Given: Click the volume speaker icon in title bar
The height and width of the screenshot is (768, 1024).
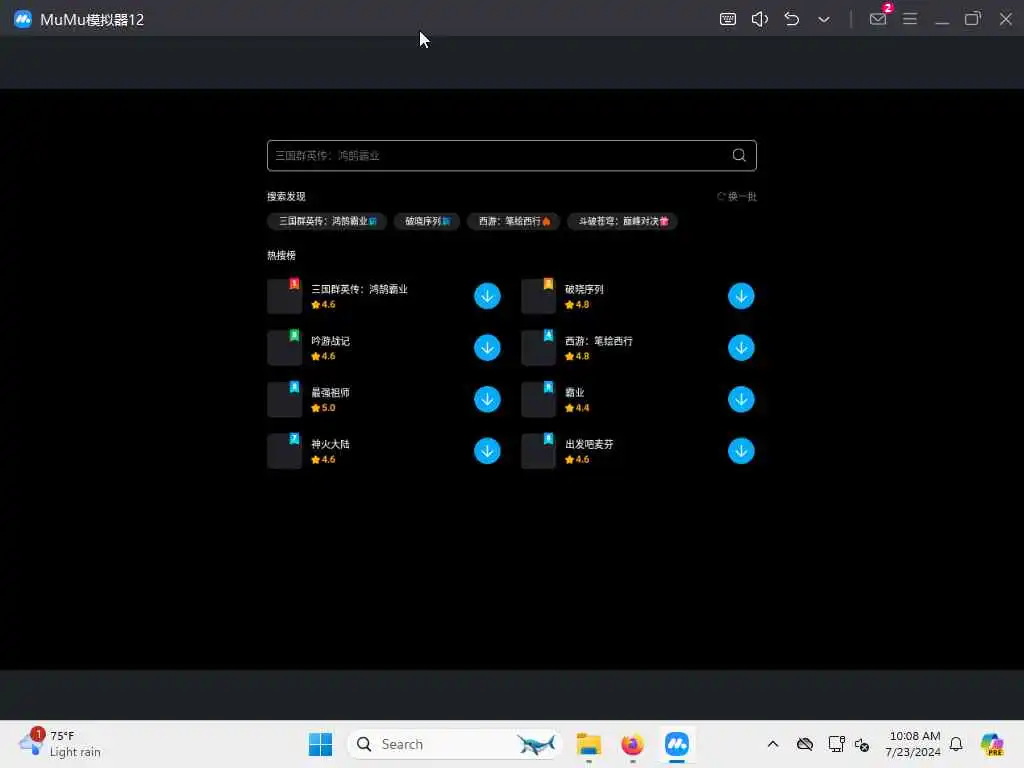Looking at the screenshot, I should click(x=760, y=19).
